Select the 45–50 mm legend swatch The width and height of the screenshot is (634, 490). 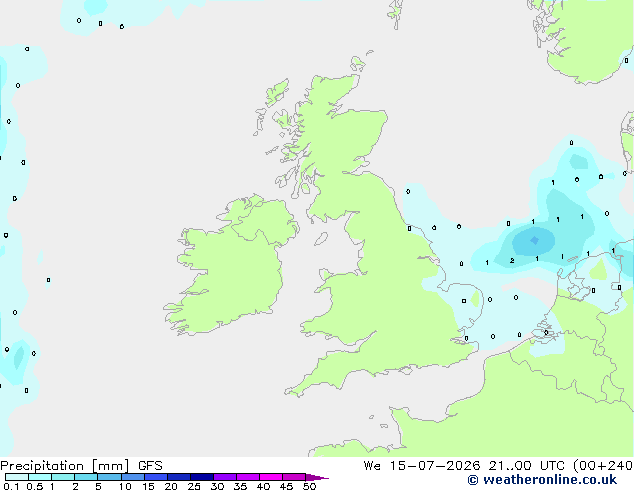pos(294,477)
